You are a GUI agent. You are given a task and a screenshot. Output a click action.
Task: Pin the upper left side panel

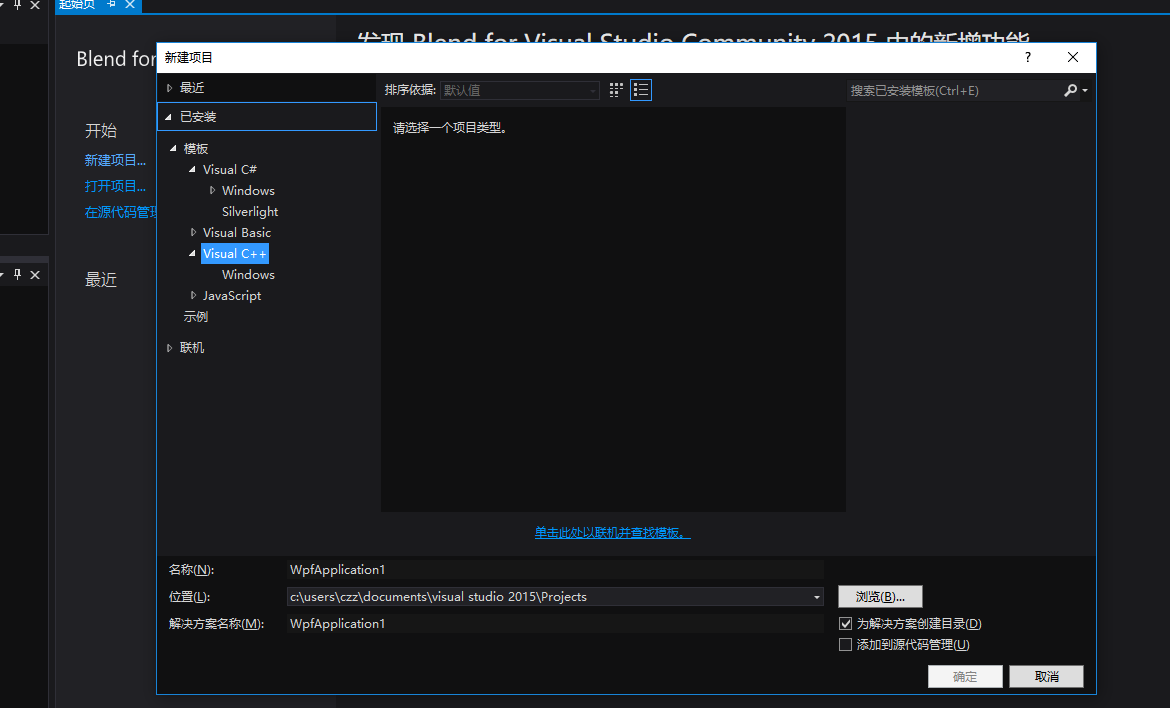coord(18,4)
